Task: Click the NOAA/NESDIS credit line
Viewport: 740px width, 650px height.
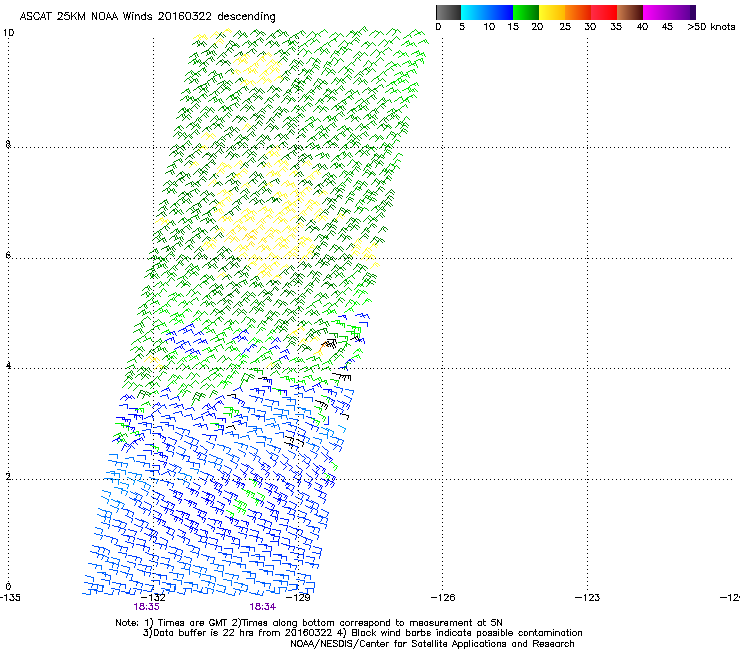Action: (x=432, y=644)
